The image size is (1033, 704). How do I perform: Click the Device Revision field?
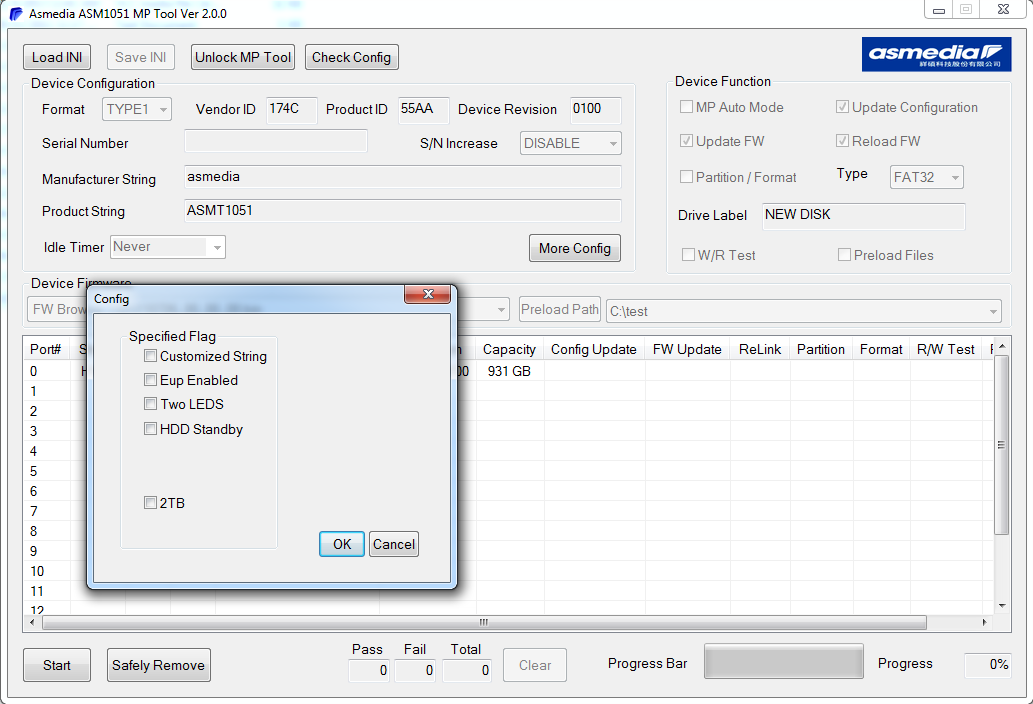tap(595, 109)
